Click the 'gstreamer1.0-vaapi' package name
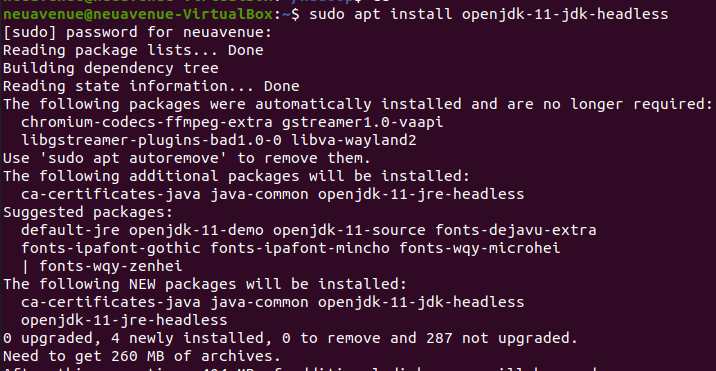Image resolution: width=716 pixels, height=371 pixels. [363, 122]
